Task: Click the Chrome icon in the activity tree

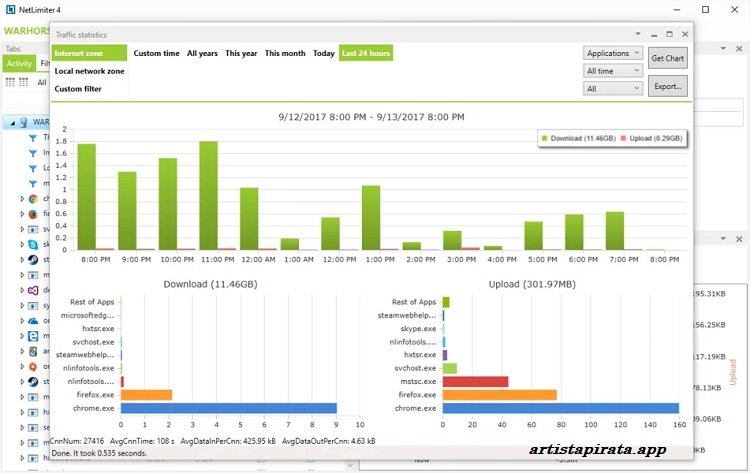Action: coord(33,199)
